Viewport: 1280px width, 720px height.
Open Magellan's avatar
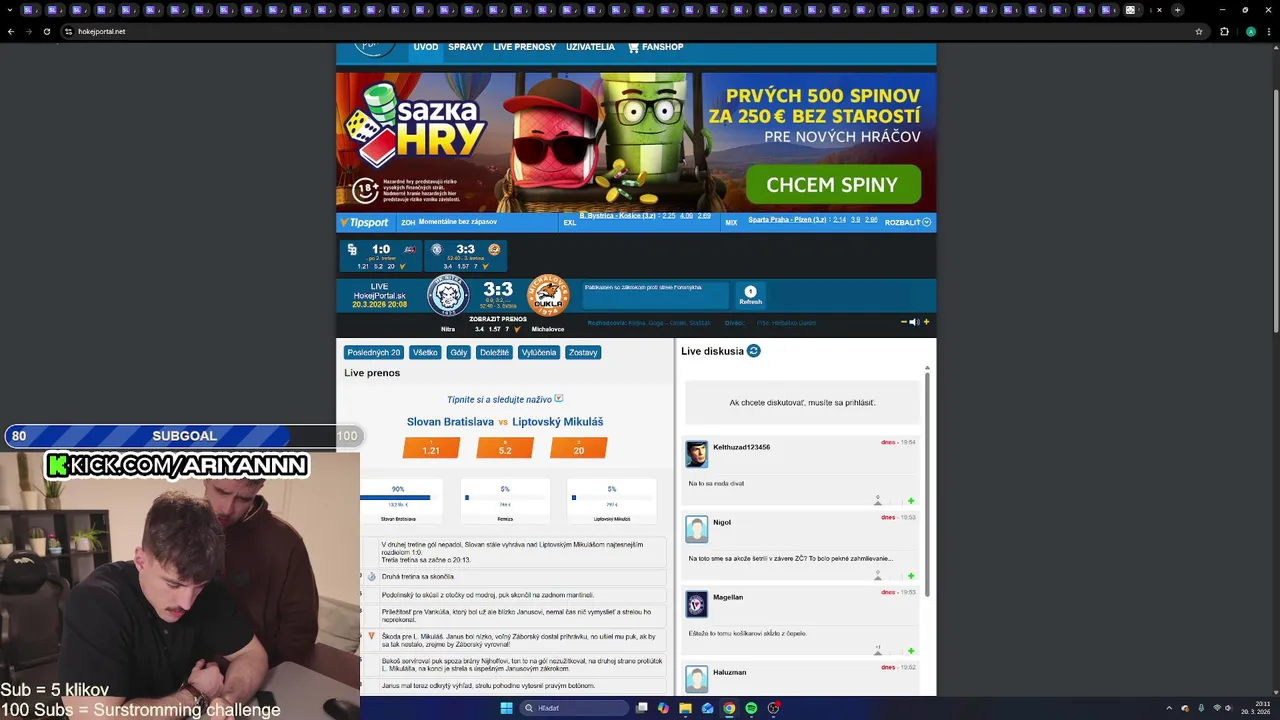[696, 604]
